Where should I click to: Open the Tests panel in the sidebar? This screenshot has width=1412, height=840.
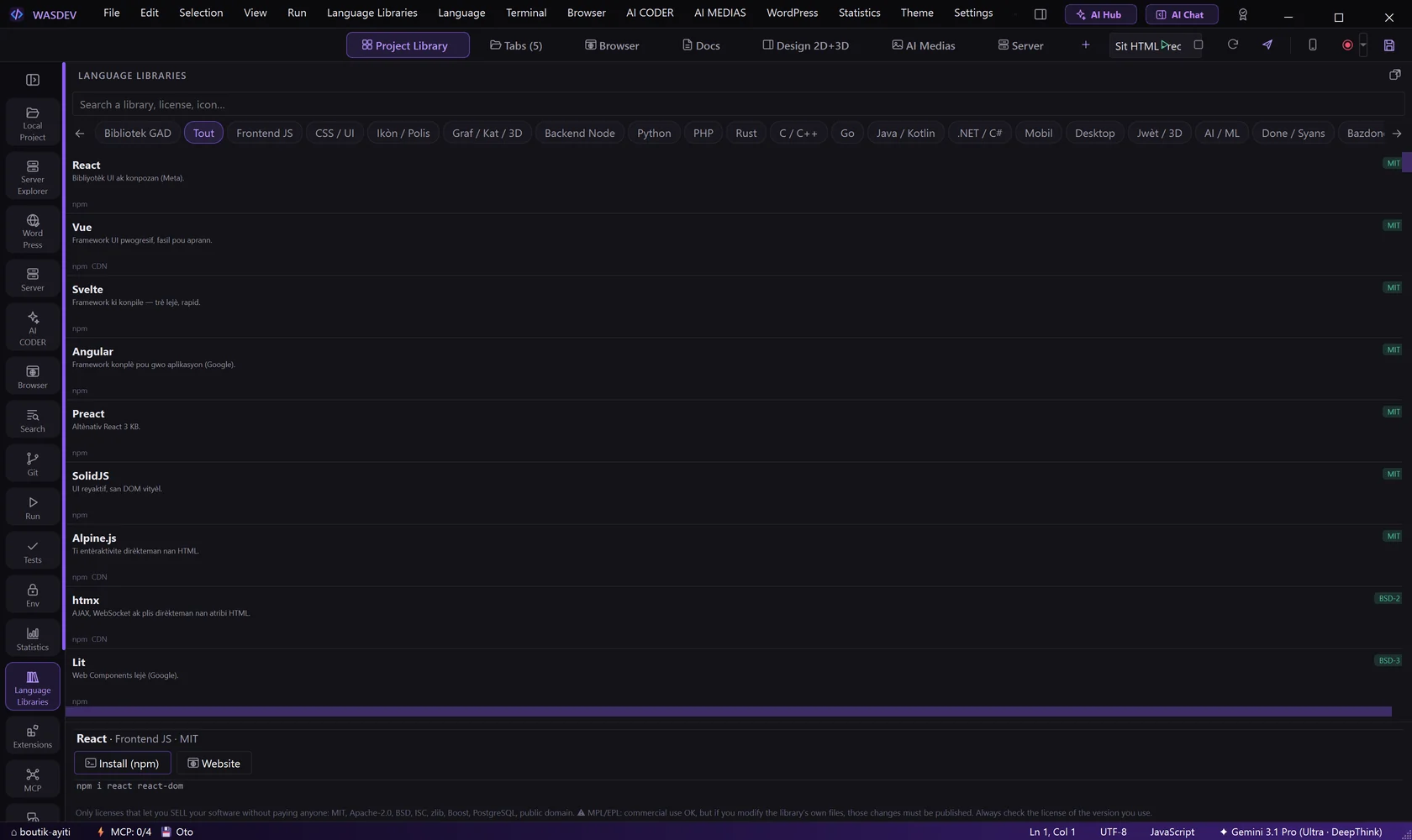pos(33,552)
